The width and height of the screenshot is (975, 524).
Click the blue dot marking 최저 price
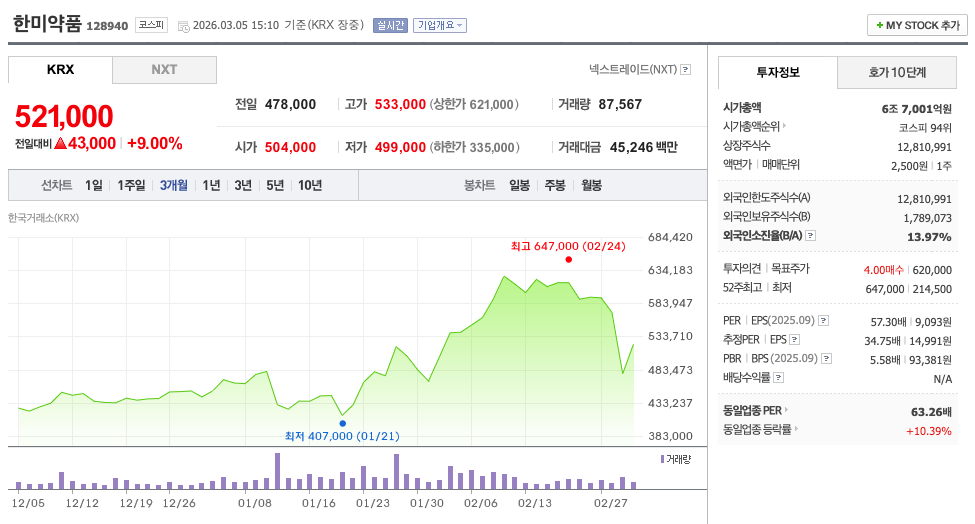343,423
